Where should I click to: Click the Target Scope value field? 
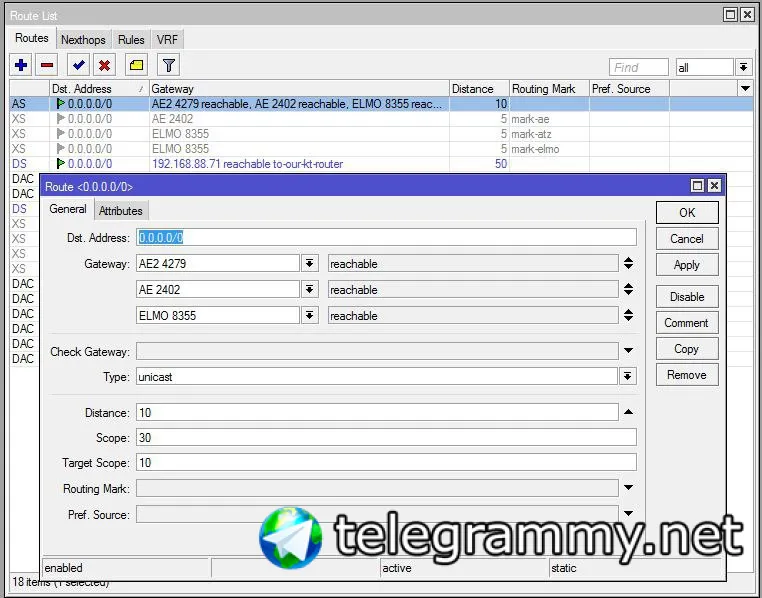click(386, 462)
